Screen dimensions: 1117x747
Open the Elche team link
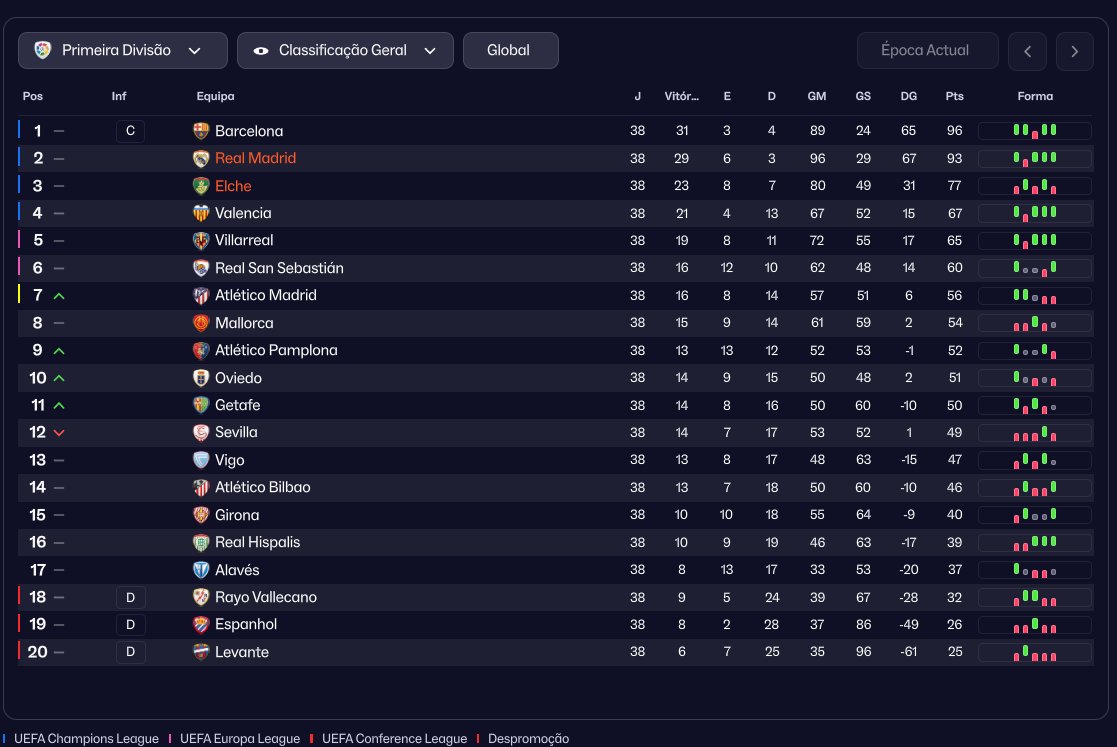coord(233,186)
